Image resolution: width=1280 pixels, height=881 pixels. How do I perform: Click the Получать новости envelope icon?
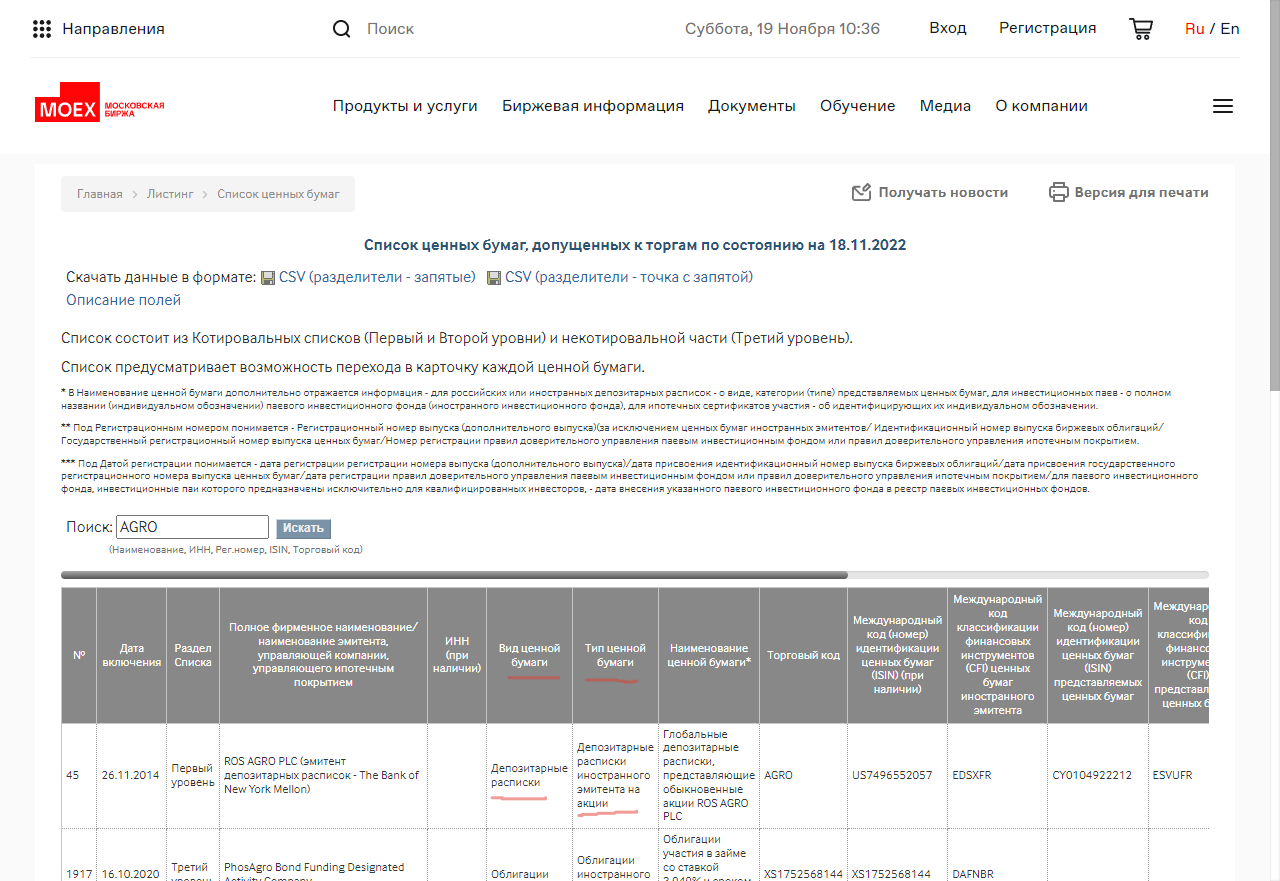(861, 192)
